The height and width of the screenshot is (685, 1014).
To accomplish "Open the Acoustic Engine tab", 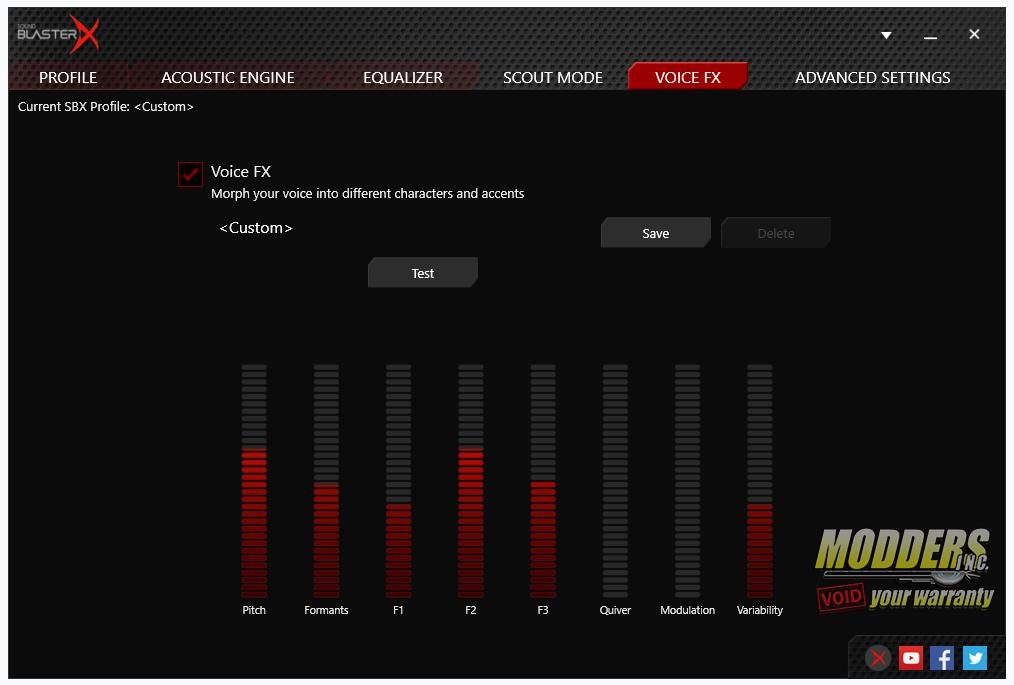I will tap(228, 77).
